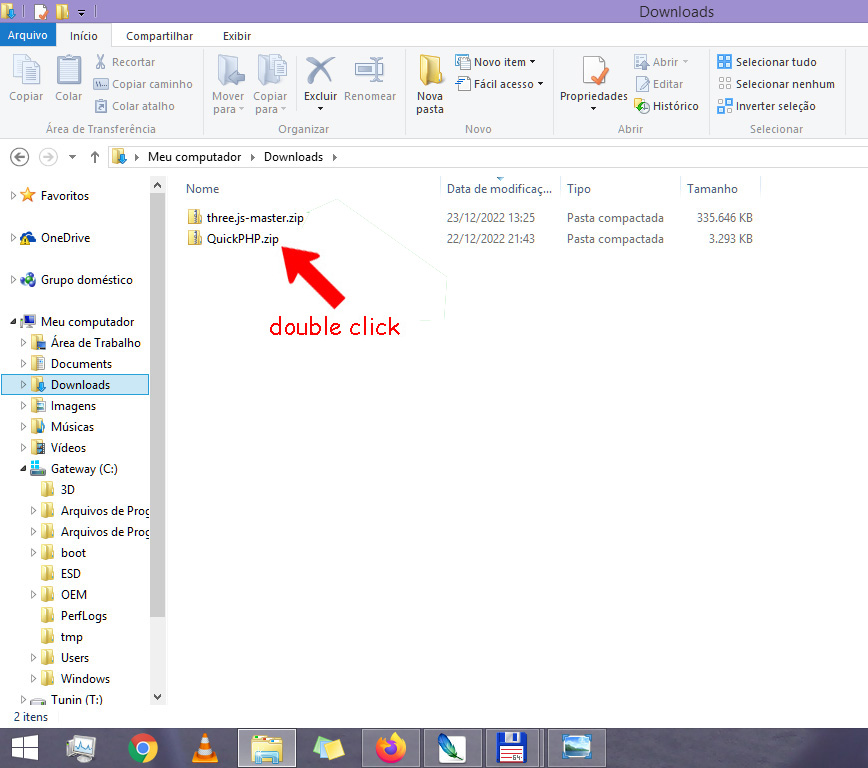Click the Nova pasta folder icon
This screenshot has height=768, width=868.
[430, 72]
